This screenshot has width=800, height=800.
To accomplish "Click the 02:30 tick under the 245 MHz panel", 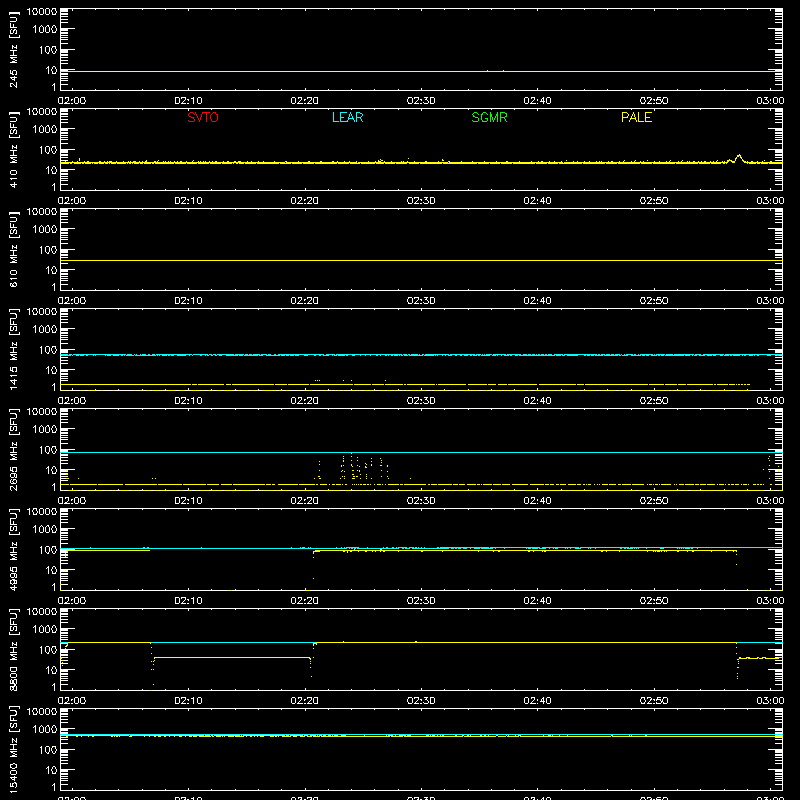I will point(421,101).
